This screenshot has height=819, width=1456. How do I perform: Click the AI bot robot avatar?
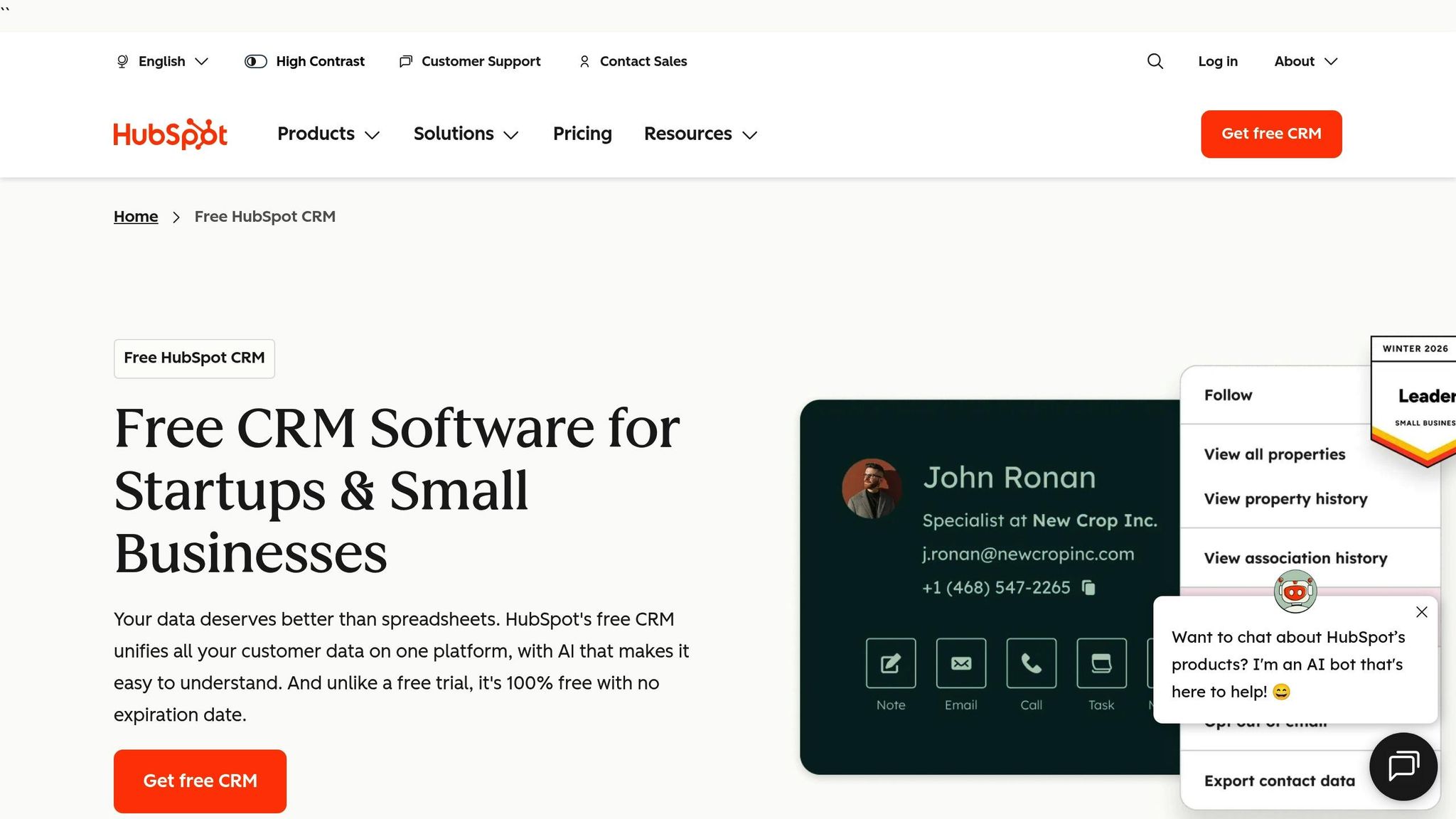pyautogui.click(x=1295, y=590)
